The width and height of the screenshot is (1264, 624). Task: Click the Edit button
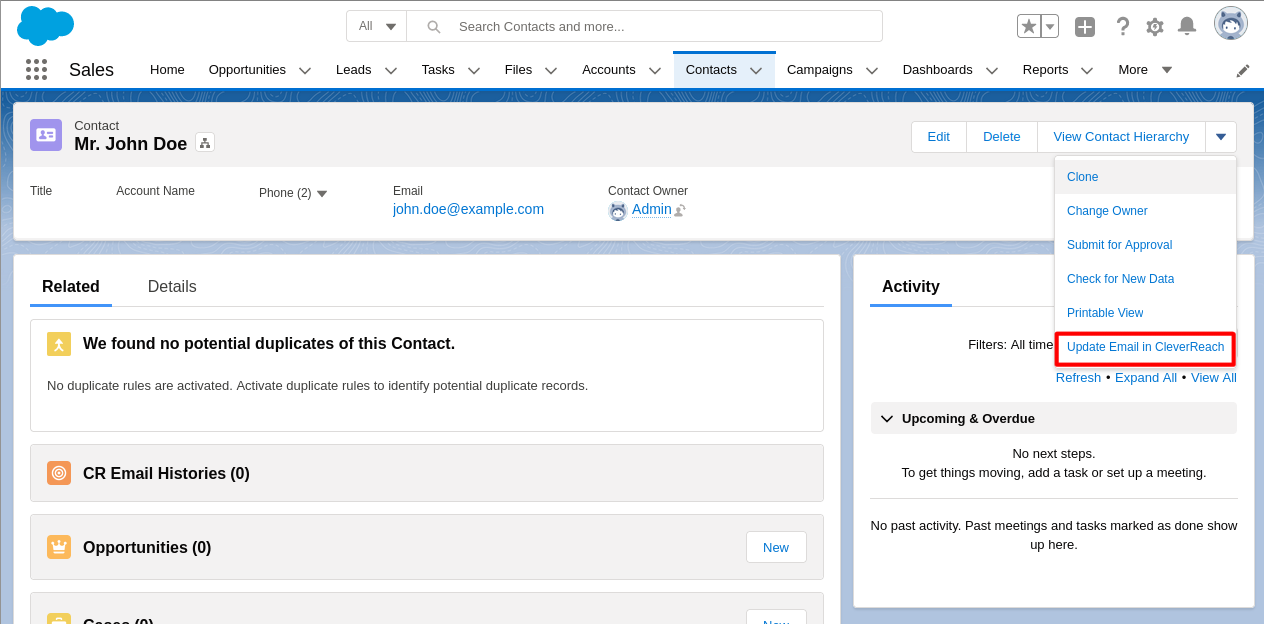point(939,137)
